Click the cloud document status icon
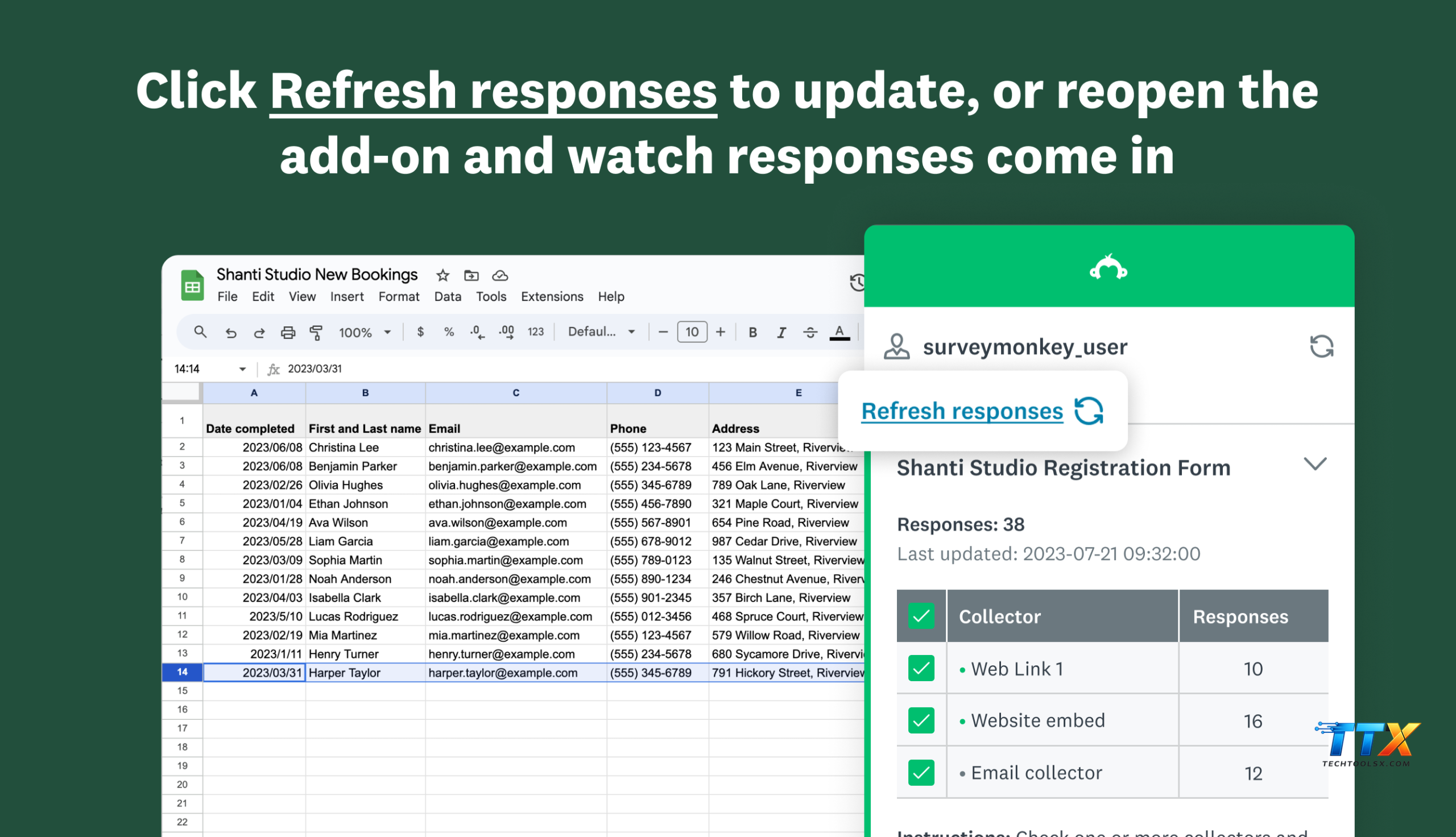Screen dimensions: 1456x837 [500, 275]
